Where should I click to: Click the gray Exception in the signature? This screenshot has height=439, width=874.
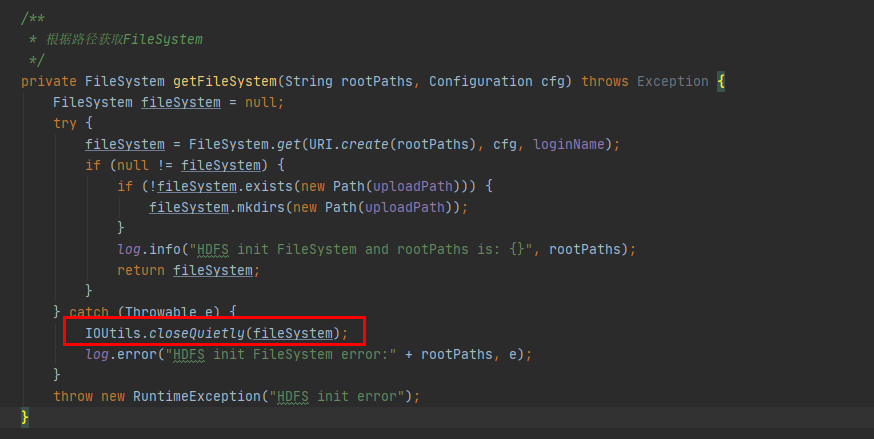click(673, 81)
